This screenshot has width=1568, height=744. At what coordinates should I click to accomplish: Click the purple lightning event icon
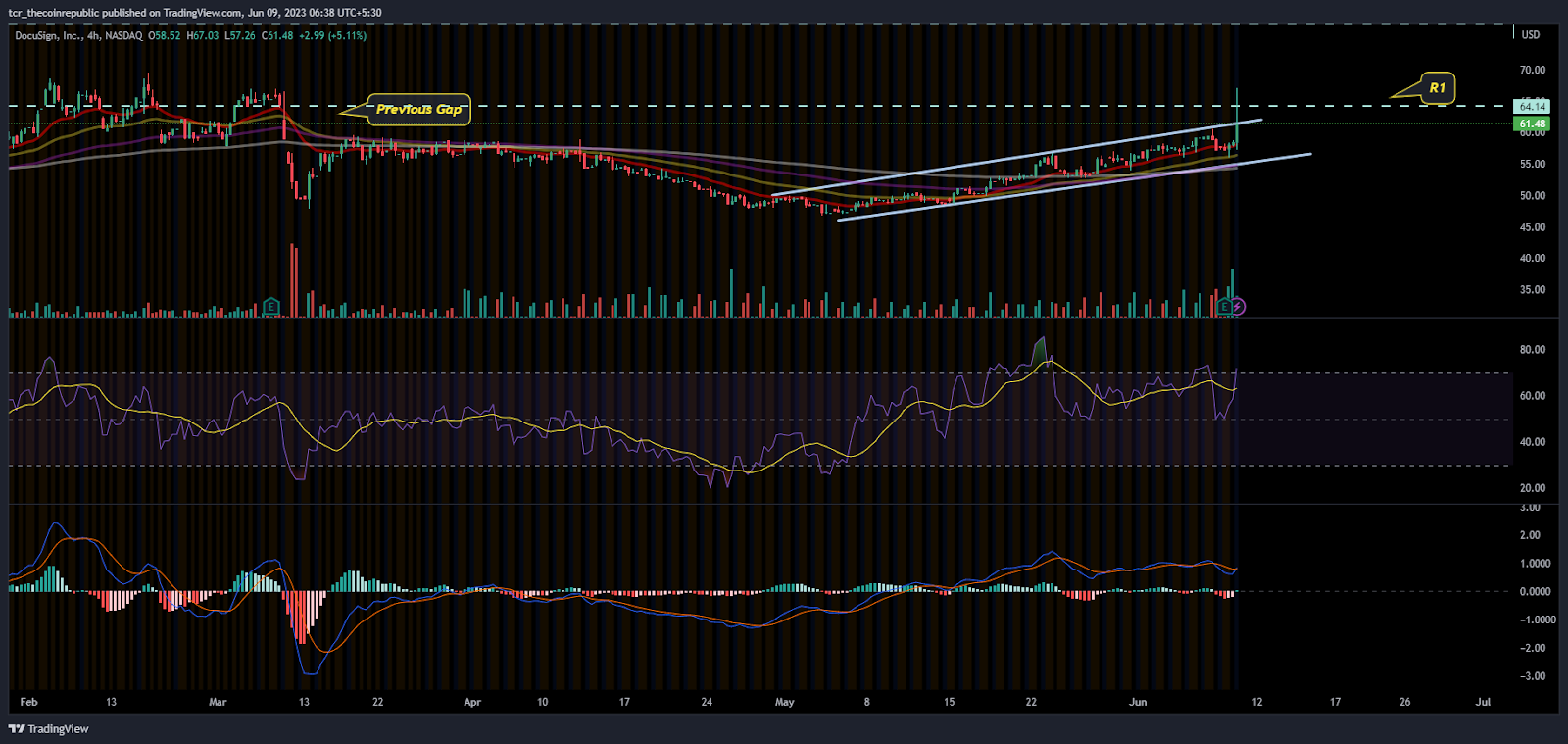point(1239,307)
